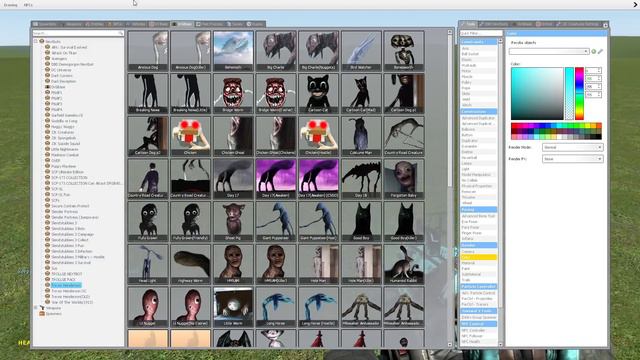Spawn the Ghost Pig nextbot

tap(233, 221)
